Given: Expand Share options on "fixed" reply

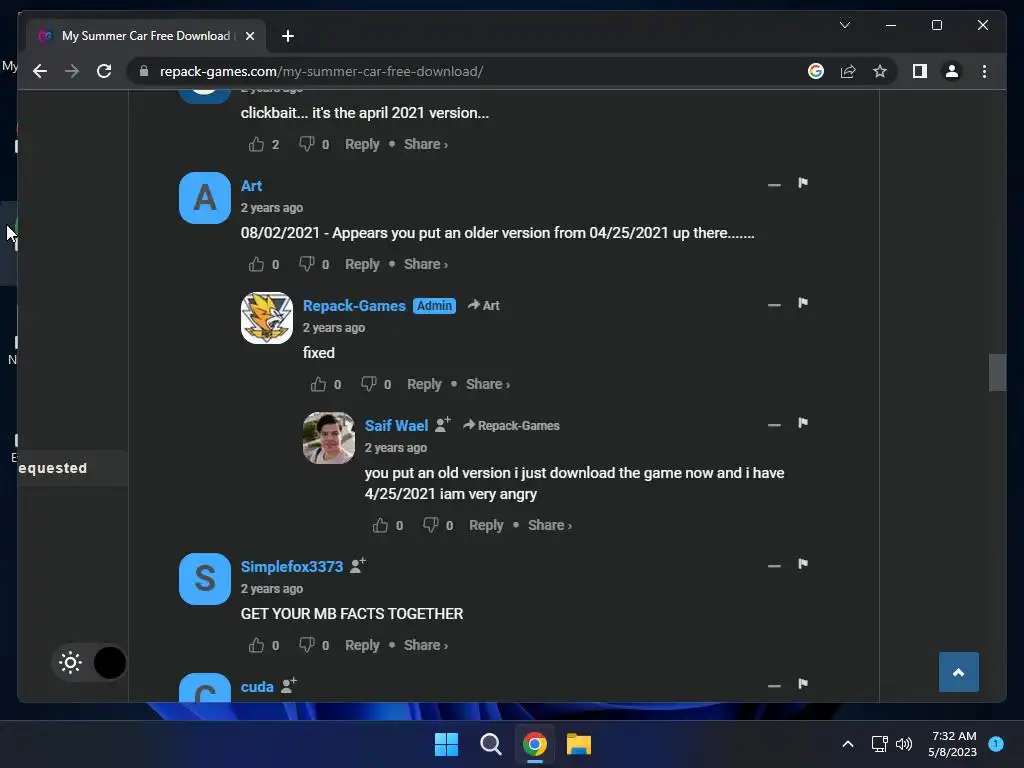Looking at the screenshot, I should coord(488,384).
